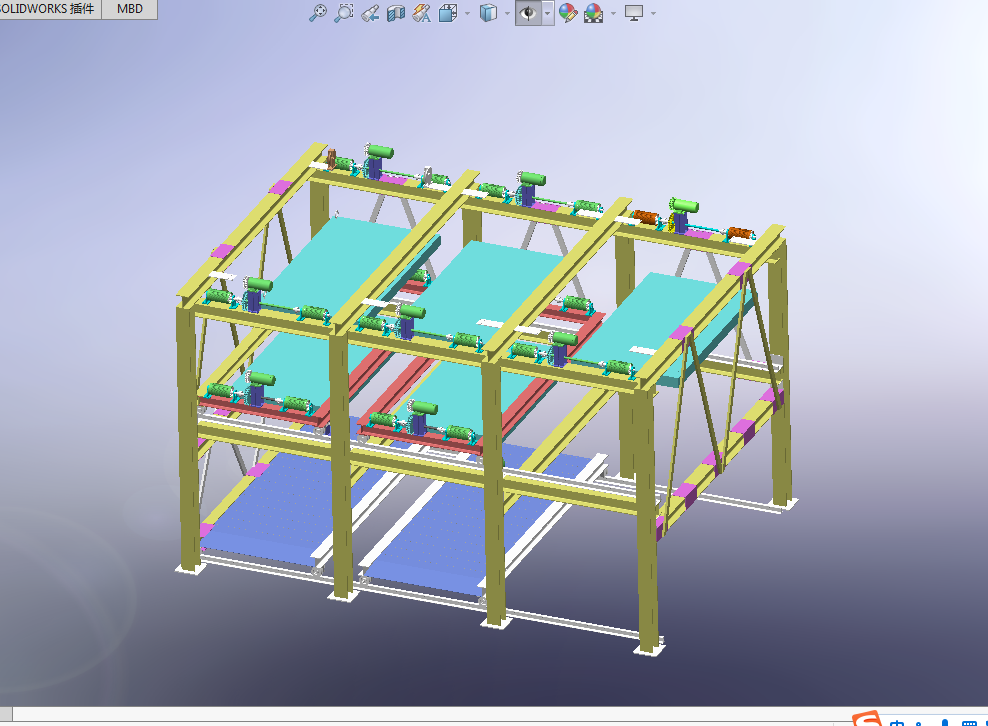Image resolution: width=988 pixels, height=726 pixels.
Task: Click the Display Style cube icon
Action: point(488,13)
